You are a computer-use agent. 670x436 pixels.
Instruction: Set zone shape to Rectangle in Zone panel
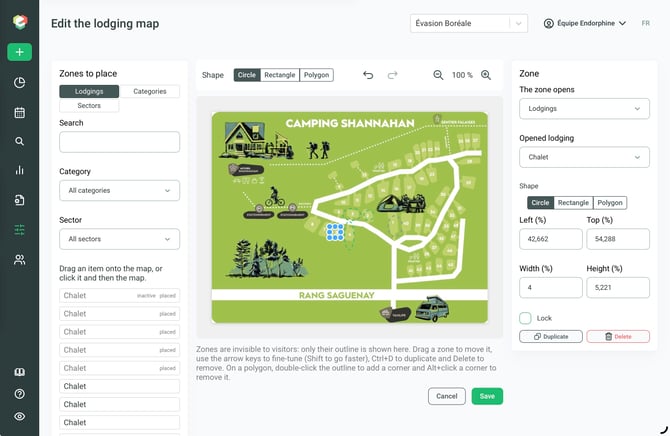point(573,203)
